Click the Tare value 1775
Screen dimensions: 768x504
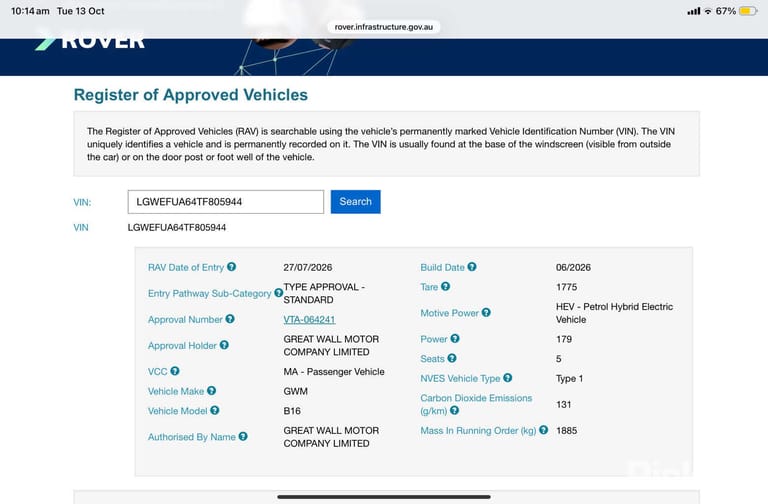pyautogui.click(x=566, y=287)
